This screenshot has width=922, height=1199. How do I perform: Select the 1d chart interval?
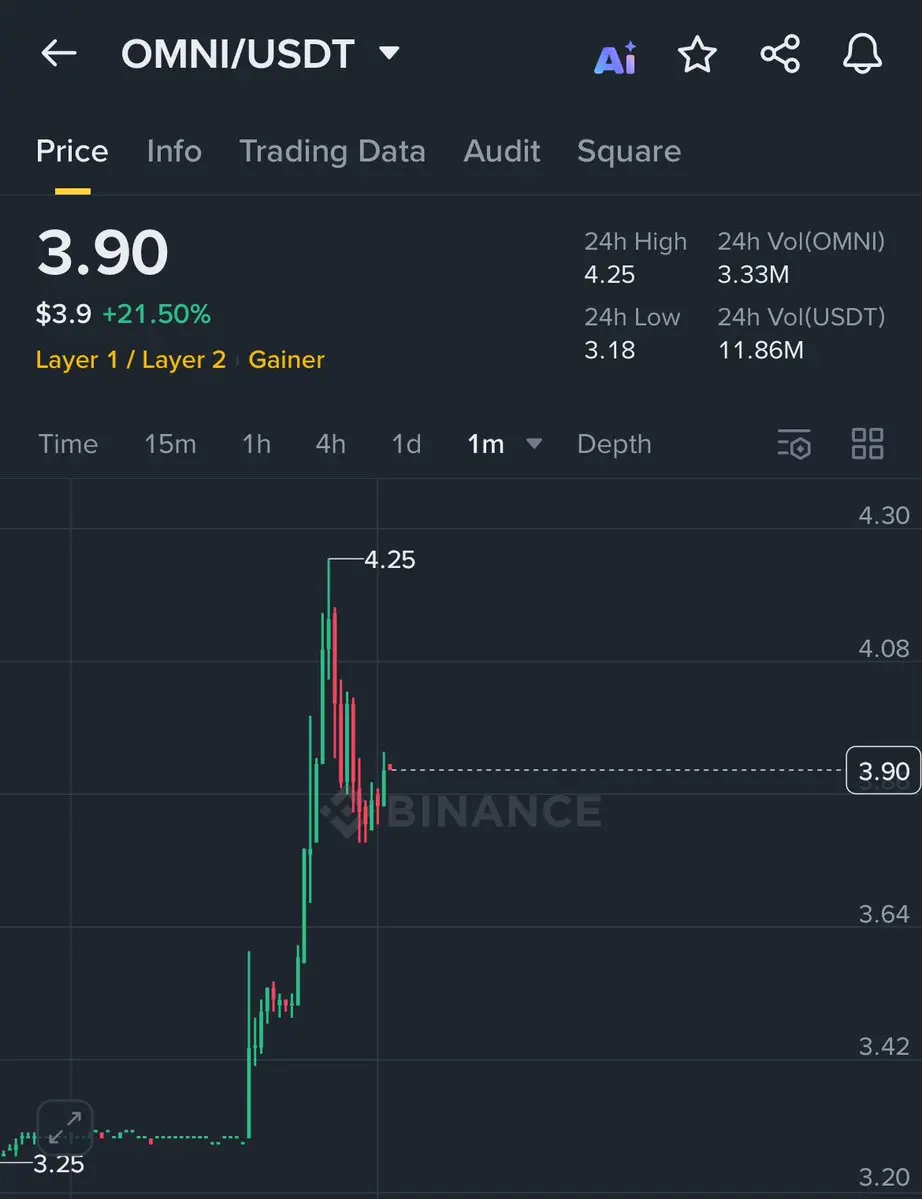point(407,444)
